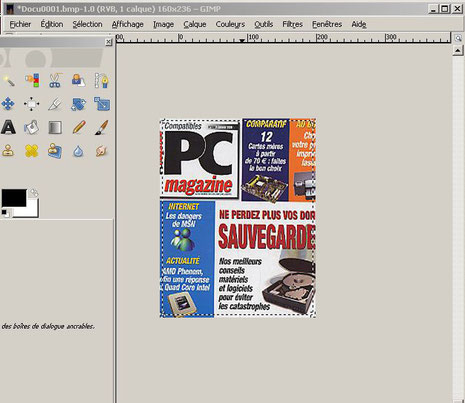Select the Scale tool
Viewport: 465px width, 403px height.
point(102,104)
